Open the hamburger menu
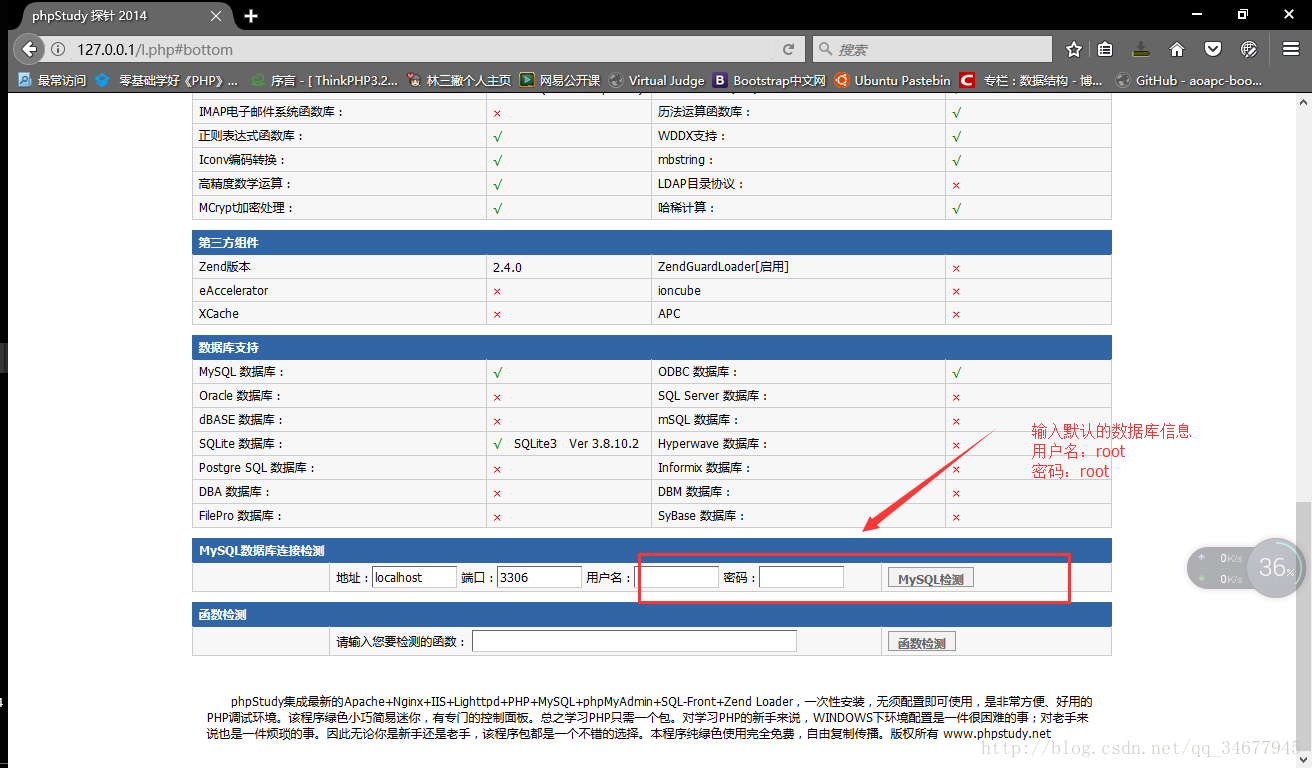The image size is (1312, 768). coord(1291,49)
